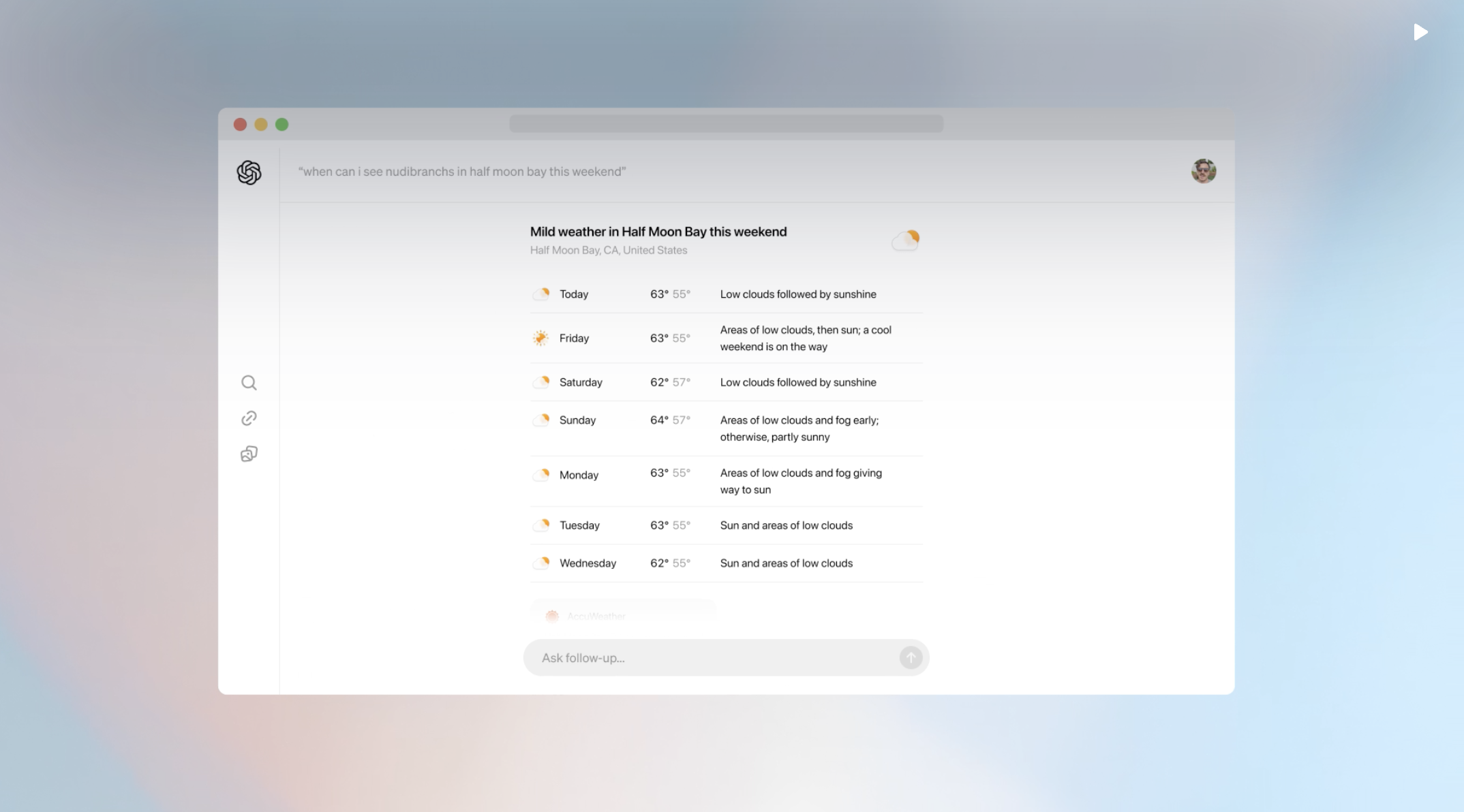Click the large partly cloudy header icon
1464x812 pixels.
point(906,240)
